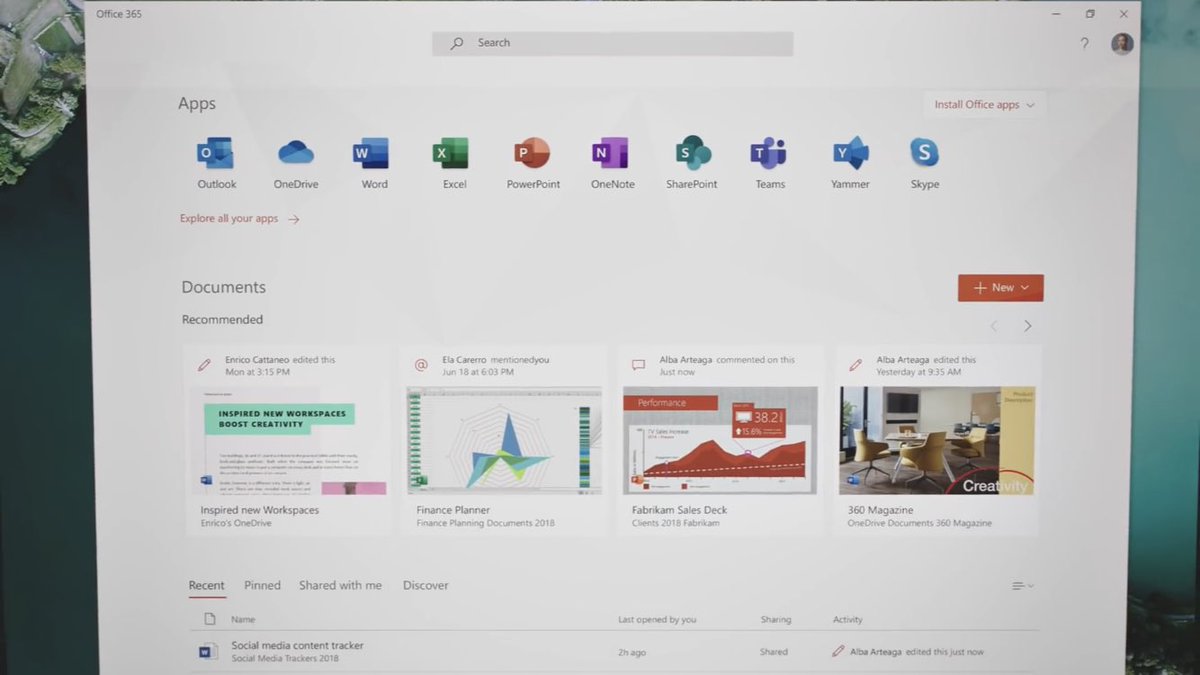Click the Finance Planning Documents 2018 location

tap(485, 523)
